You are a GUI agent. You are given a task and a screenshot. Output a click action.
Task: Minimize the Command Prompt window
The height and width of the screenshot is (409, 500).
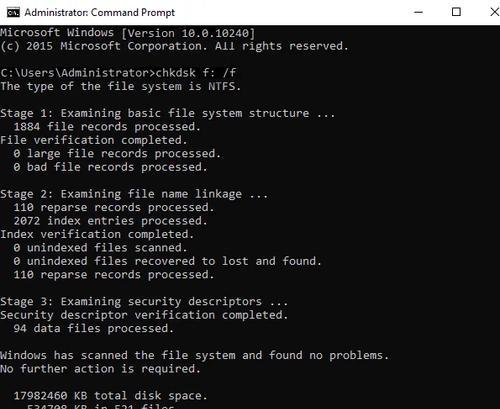click(418, 12)
